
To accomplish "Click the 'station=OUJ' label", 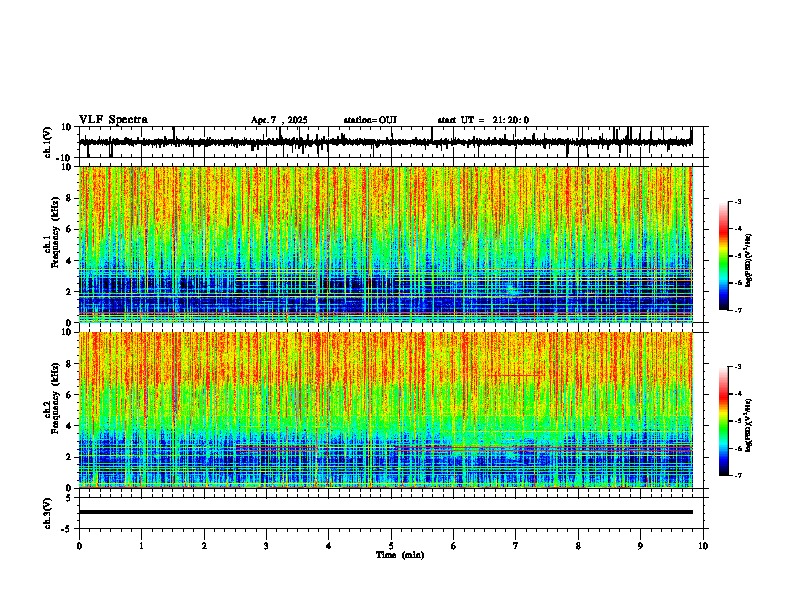I will (370, 120).
